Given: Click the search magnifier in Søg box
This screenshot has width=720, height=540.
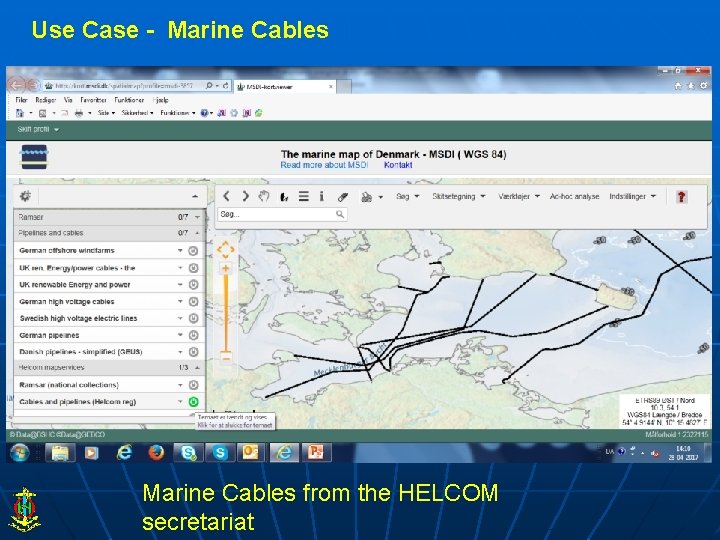Looking at the screenshot, I should [x=340, y=214].
